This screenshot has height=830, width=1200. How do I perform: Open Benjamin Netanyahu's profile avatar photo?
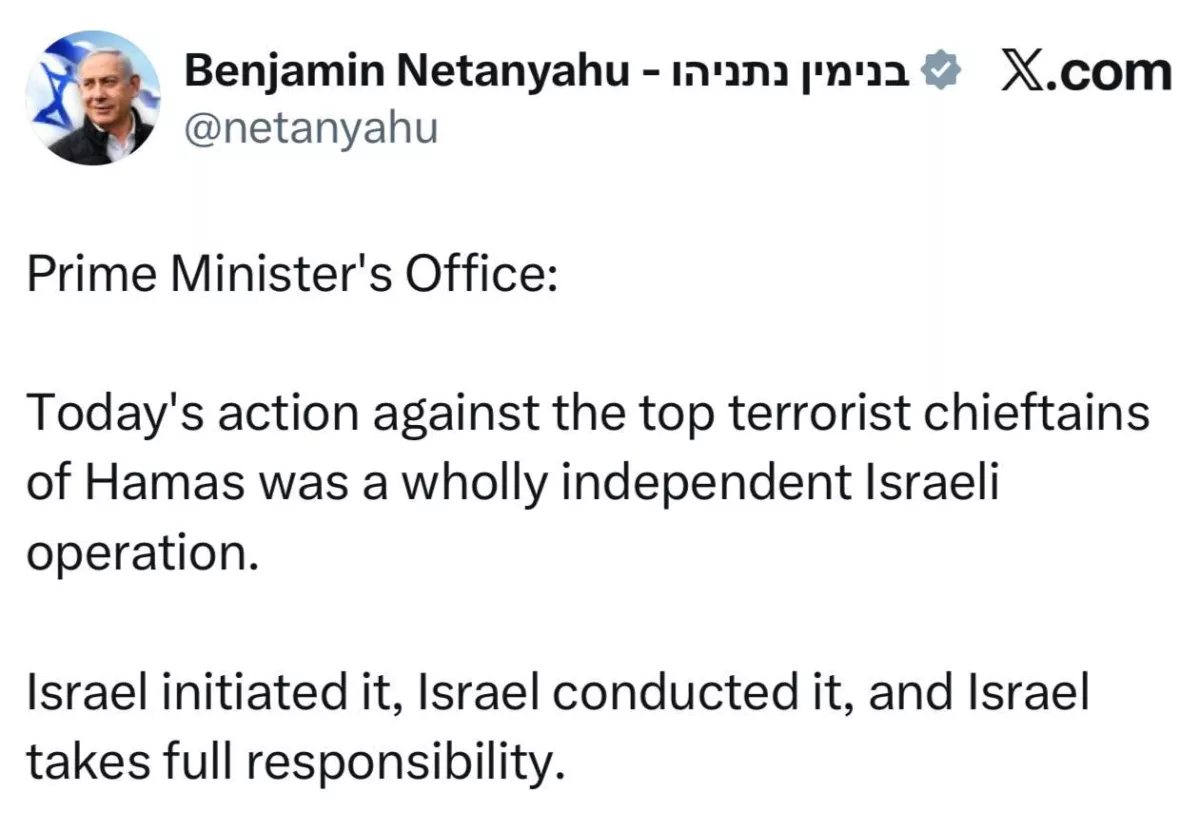[93, 97]
